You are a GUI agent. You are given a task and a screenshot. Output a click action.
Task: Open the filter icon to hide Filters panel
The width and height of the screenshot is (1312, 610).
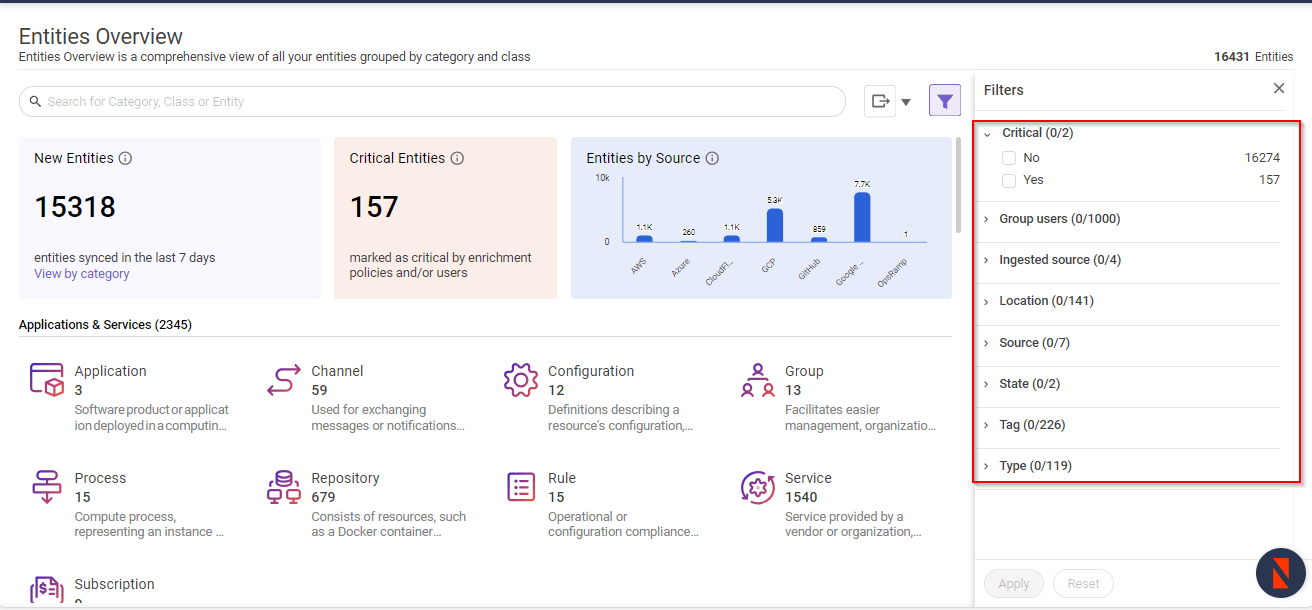point(944,100)
